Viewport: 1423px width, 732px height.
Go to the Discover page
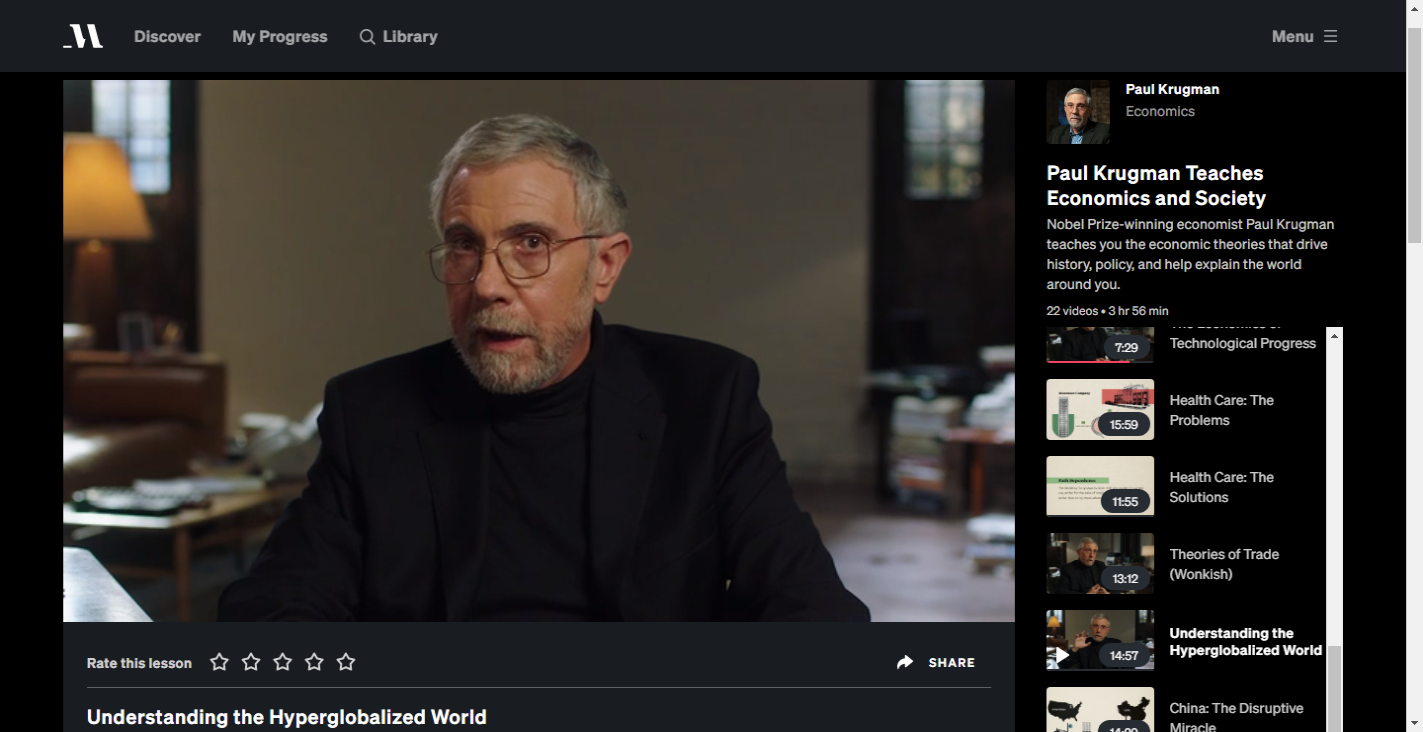167,36
